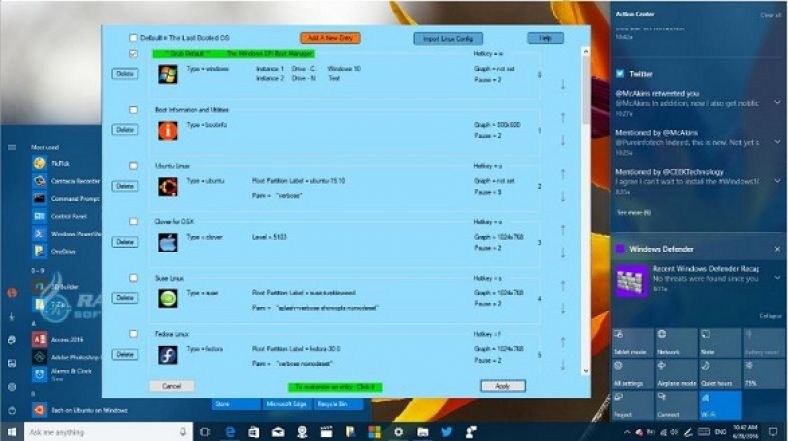Check the Suse Linux entry checkbox
Viewport: 788px width, 441px height.
[x=133, y=278]
